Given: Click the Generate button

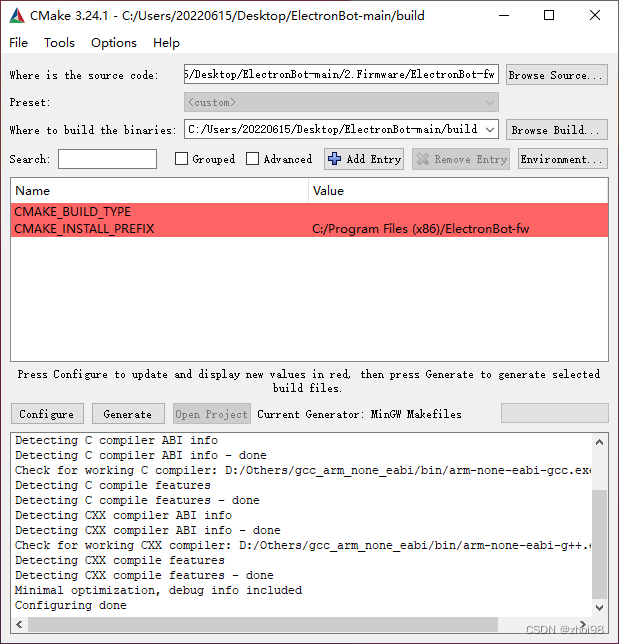Looking at the screenshot, I should coord(128,414).
